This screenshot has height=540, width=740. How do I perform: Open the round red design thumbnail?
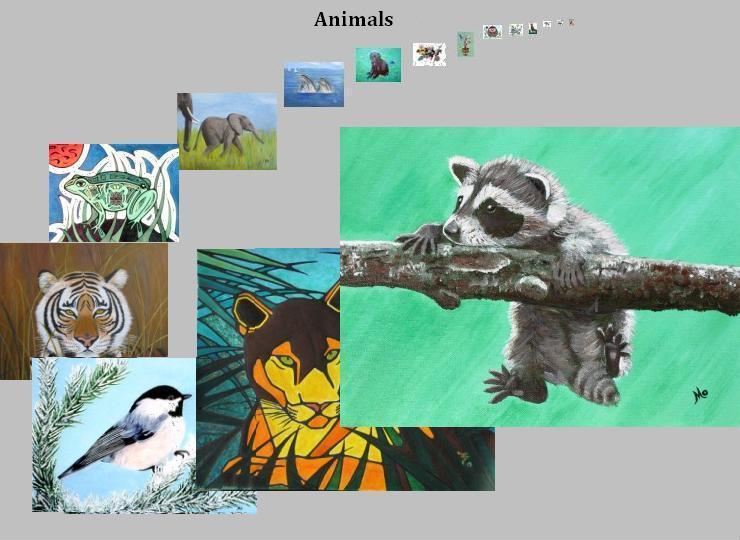pos(493,32)
